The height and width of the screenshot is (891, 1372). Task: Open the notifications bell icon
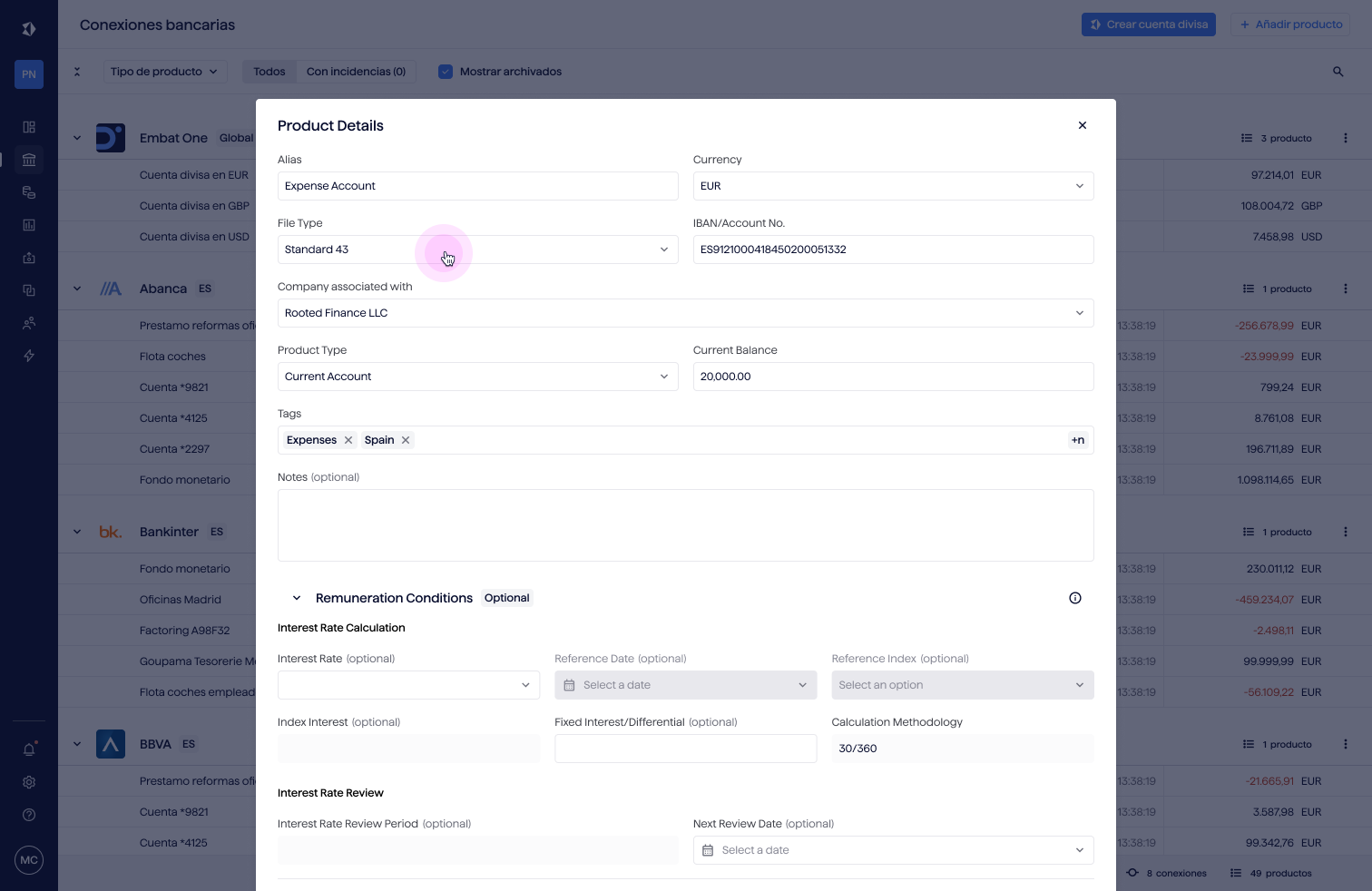click(x=29, y=749)
